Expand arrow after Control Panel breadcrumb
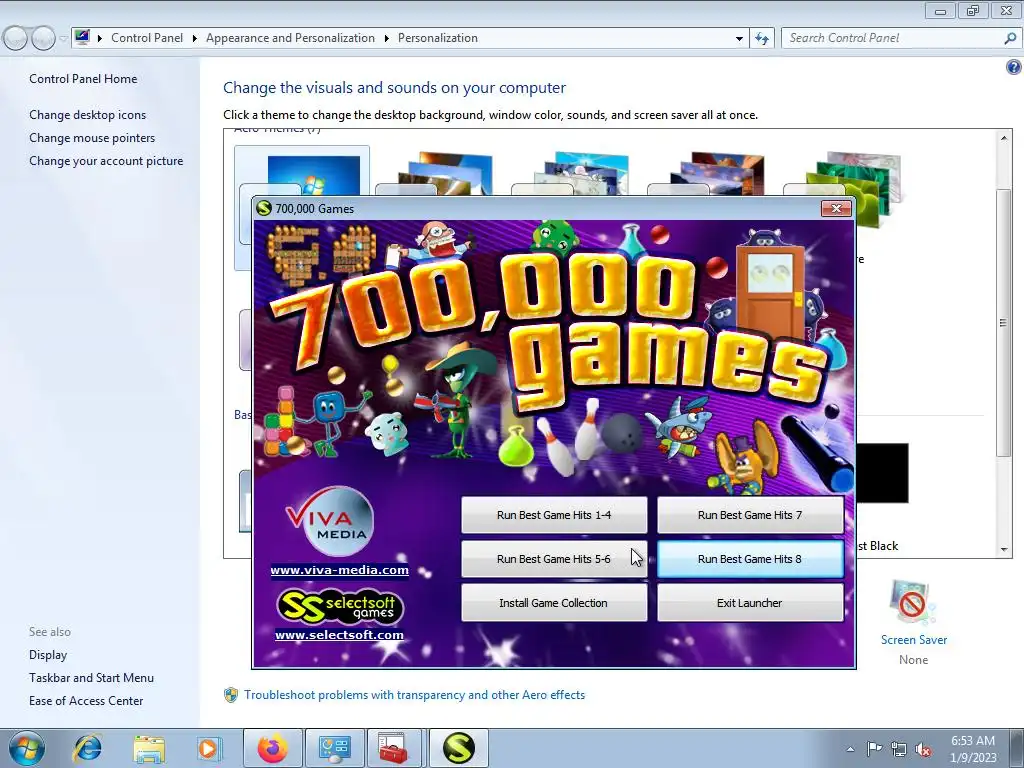 [195, 38]
